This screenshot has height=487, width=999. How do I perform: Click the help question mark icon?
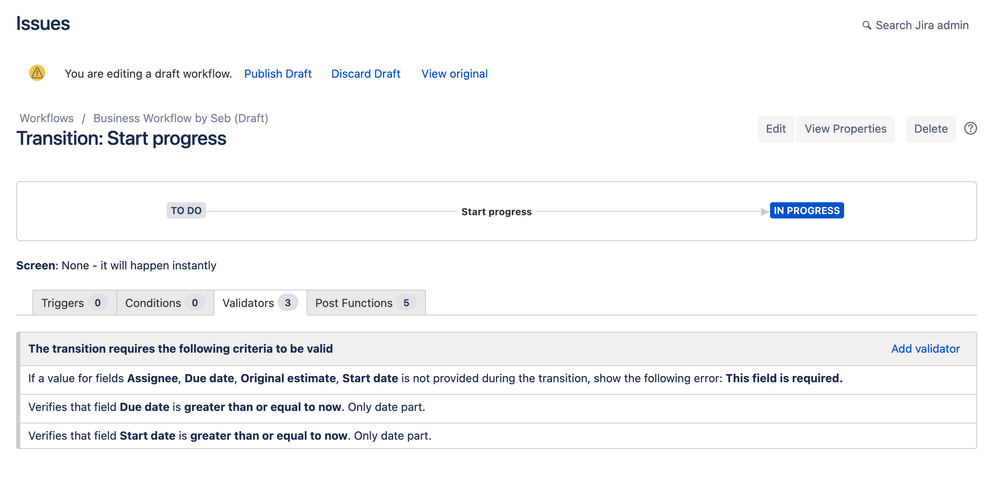pyautogui.click(x=970, y=129)
